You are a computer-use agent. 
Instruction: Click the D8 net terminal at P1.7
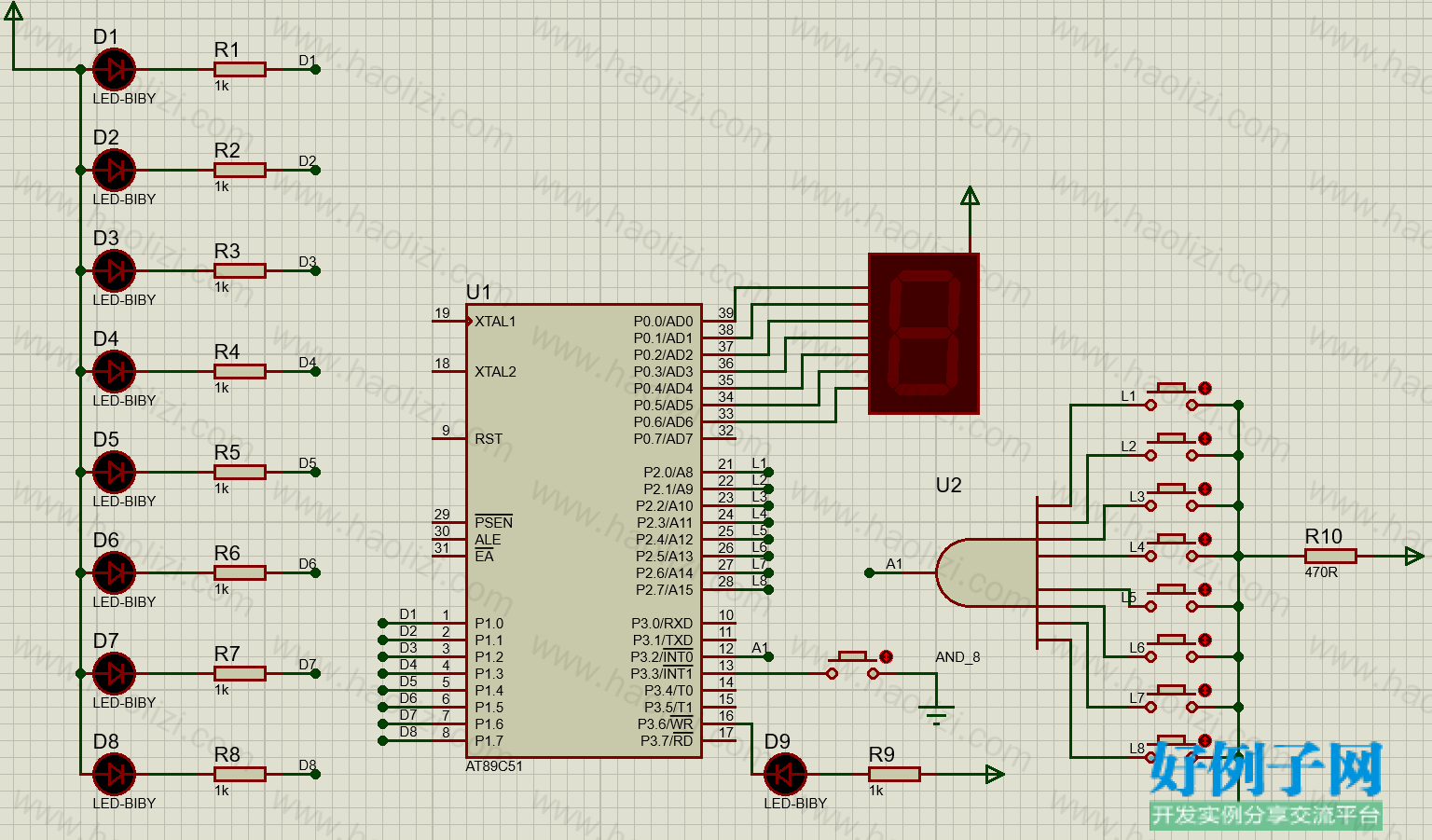click(382, 740)
